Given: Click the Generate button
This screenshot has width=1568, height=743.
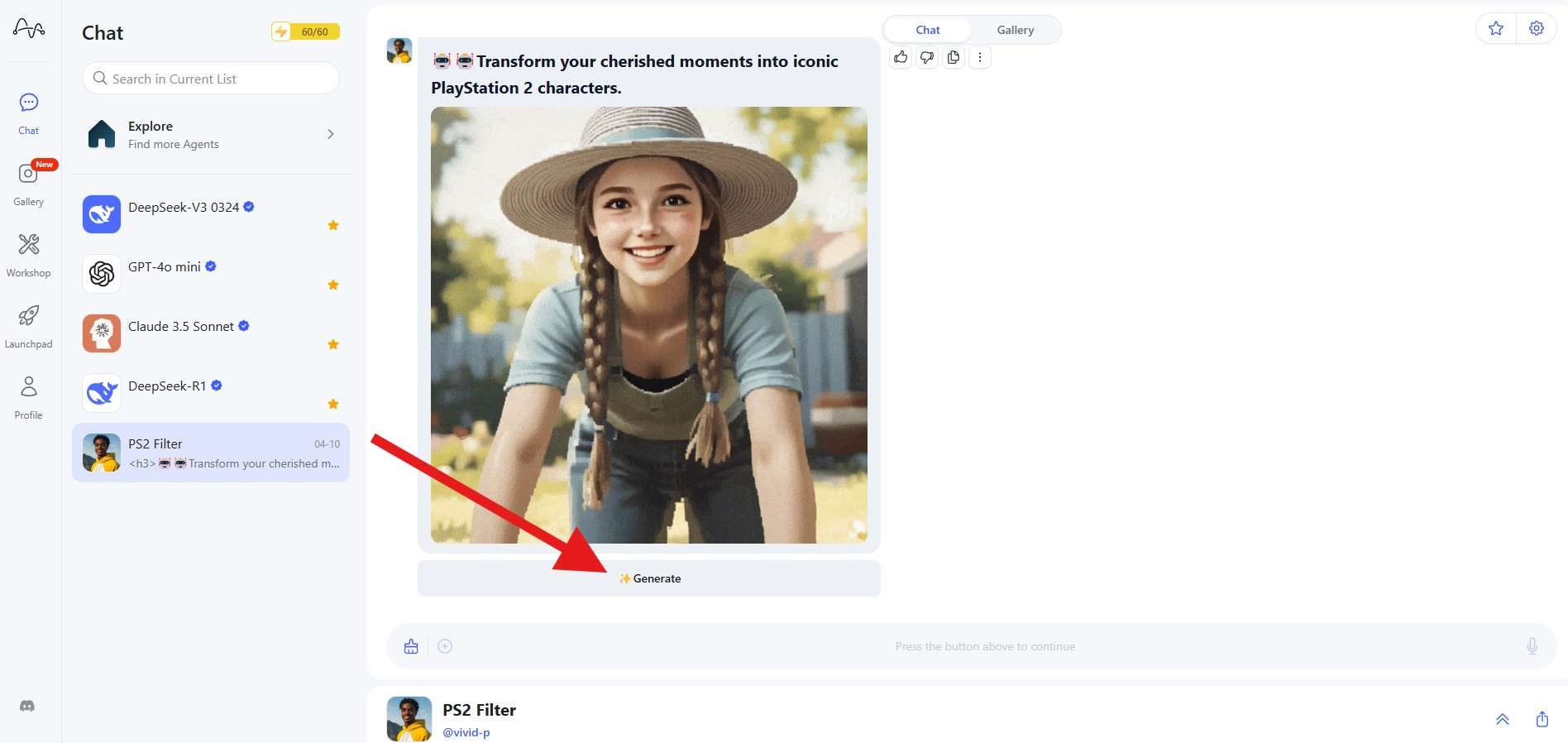Looking at the screenshot, I should (x=649, y=578).
